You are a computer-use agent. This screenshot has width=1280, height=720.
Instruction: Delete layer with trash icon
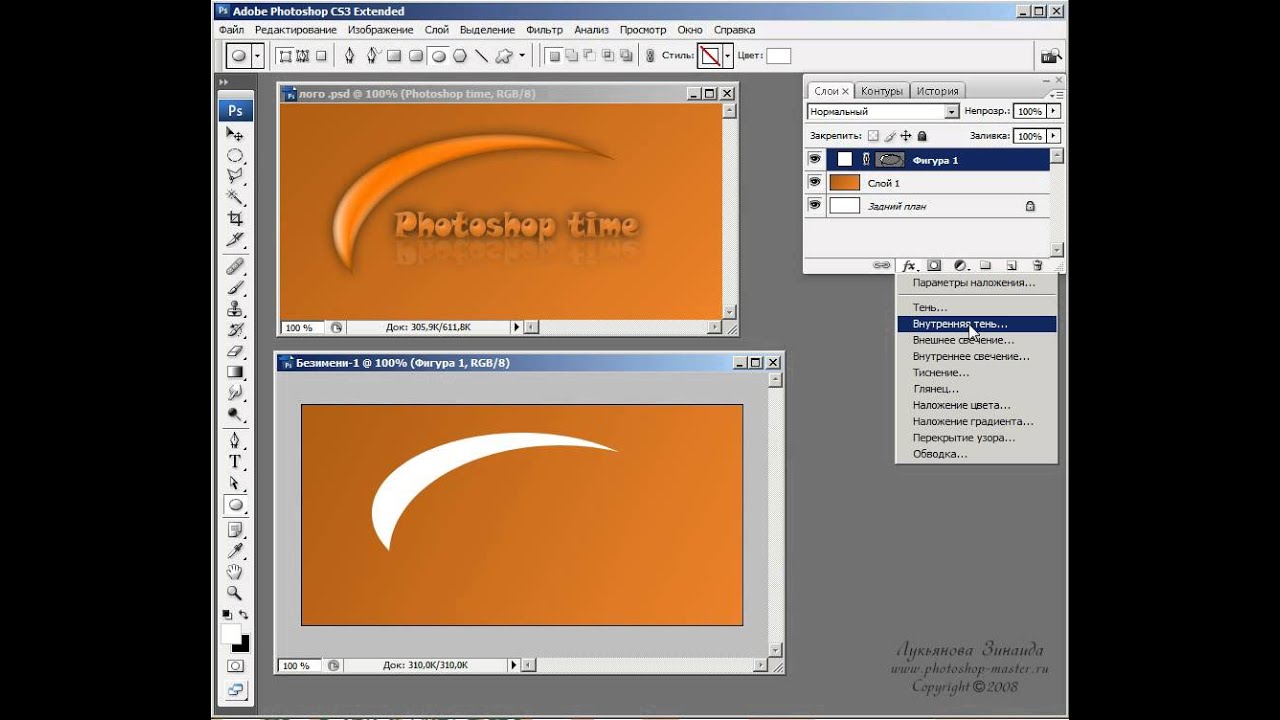(x=1037, y=266)
